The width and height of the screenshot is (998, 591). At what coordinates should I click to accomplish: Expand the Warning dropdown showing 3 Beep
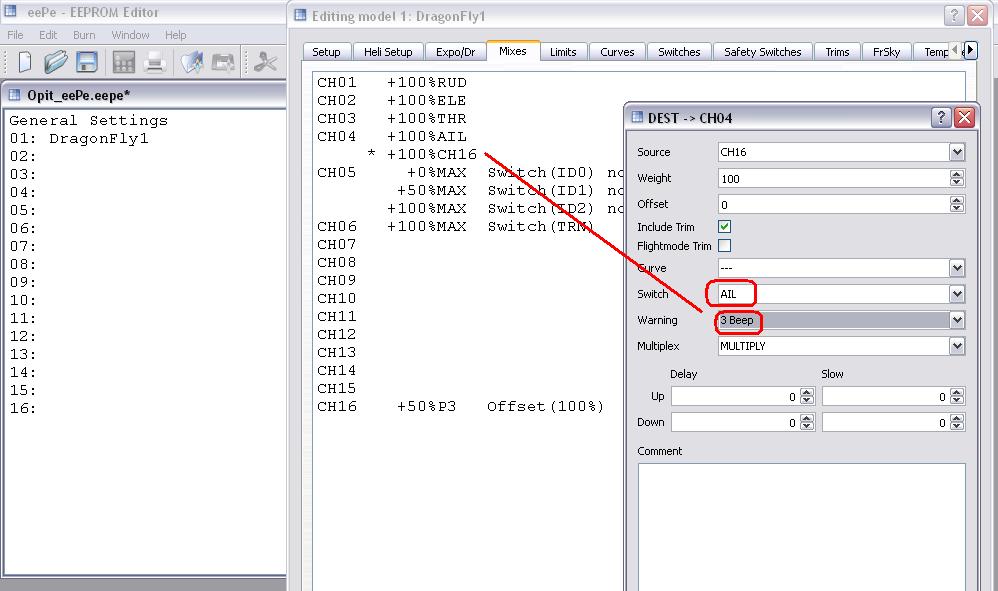[956, 320]
